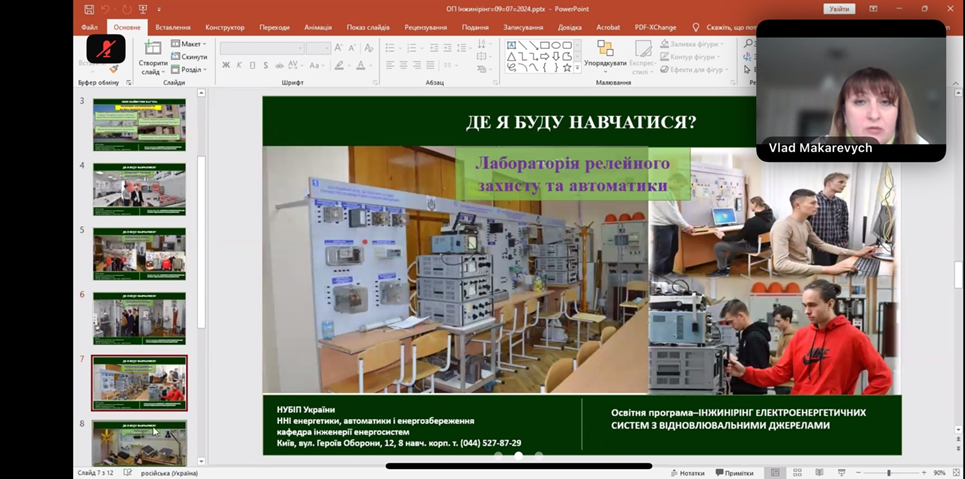Adjust the zoom slider in status bar
This screenshot has height=479, width=965.
coord(889,473)
